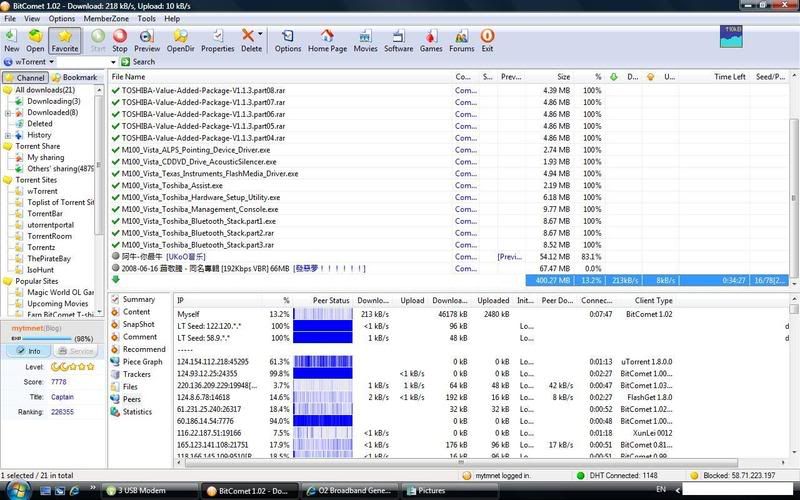Click the Stop download toolbar icon
The image size is (800, 500).
(120, 40)
